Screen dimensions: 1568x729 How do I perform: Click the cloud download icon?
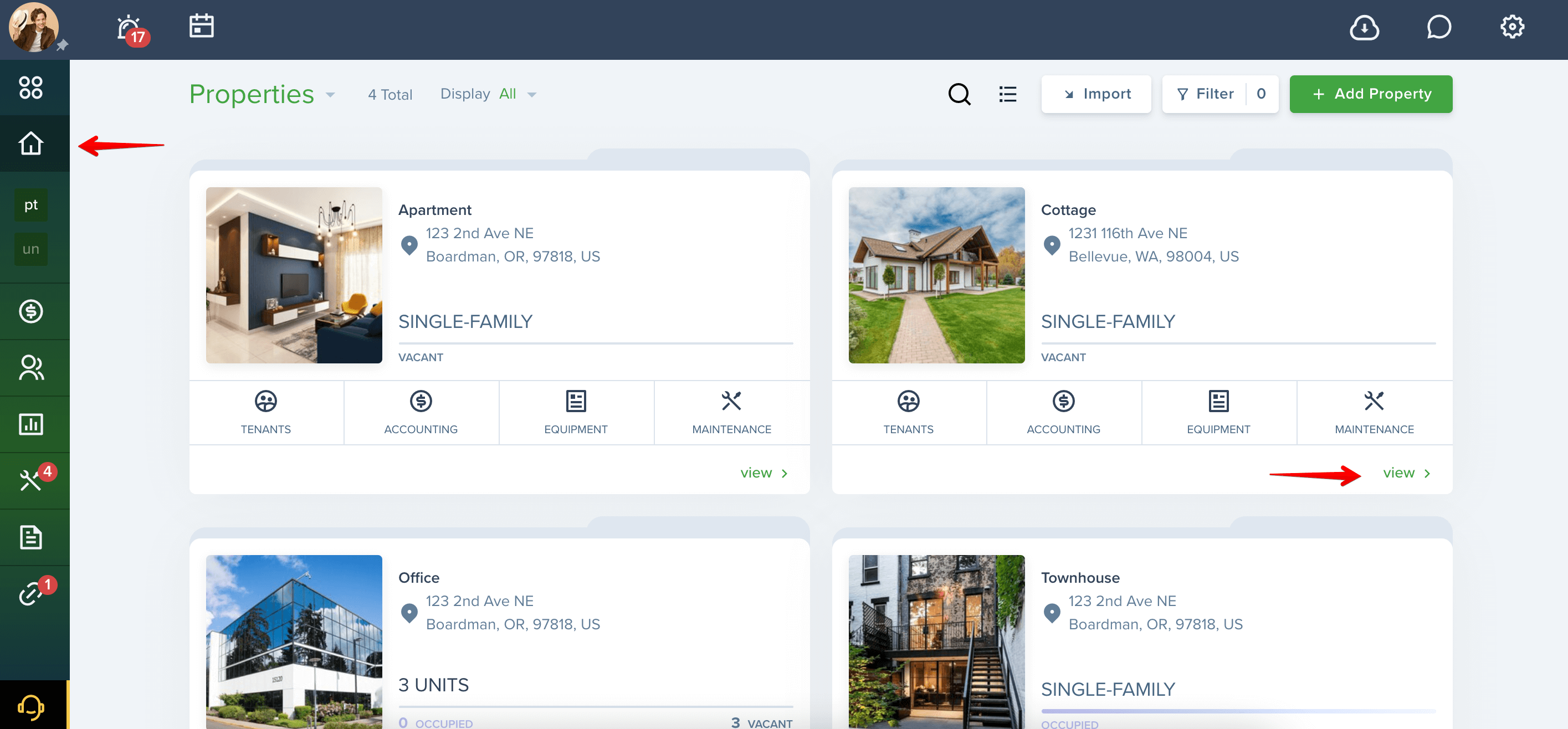[x=1364, y=27]
